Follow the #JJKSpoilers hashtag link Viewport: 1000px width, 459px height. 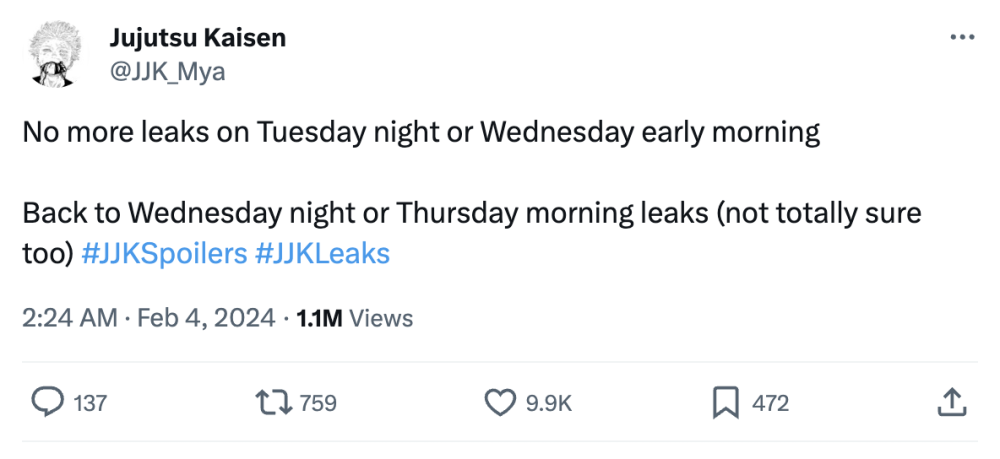pos(163,254)
